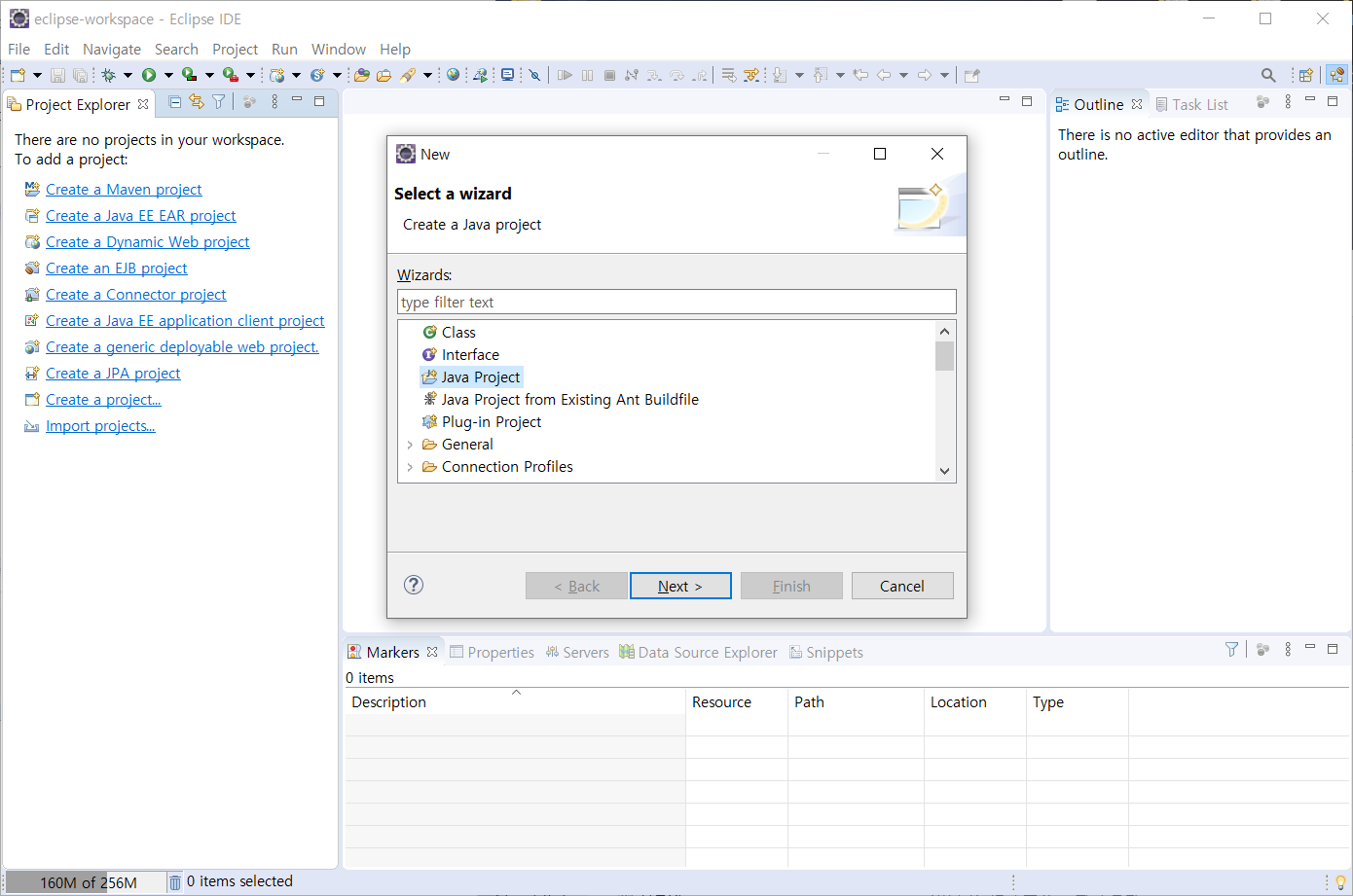Open the Search flashlight dropdown arrow
Viewport: 1353px width, 896px height.
tap(427, 75)
